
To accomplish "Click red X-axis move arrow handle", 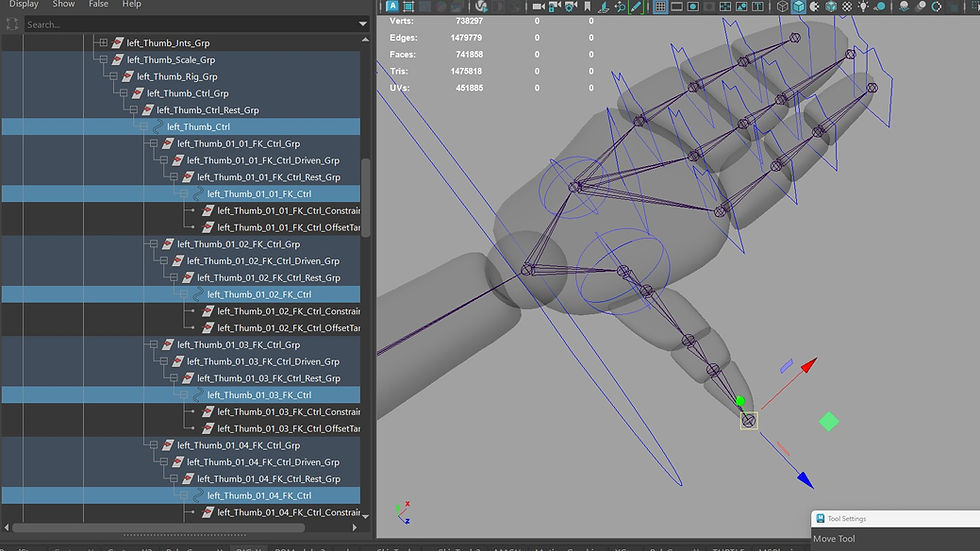I will (x=809, y=364).
